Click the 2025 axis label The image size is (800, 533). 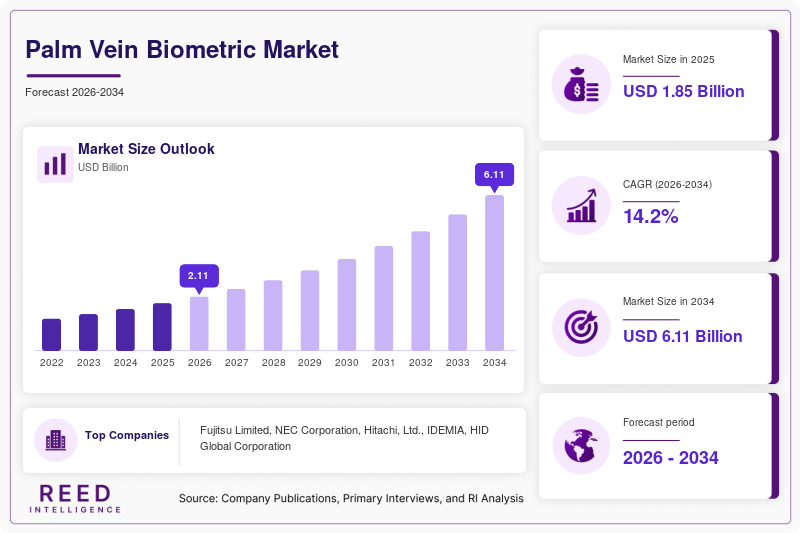[162, 363]
